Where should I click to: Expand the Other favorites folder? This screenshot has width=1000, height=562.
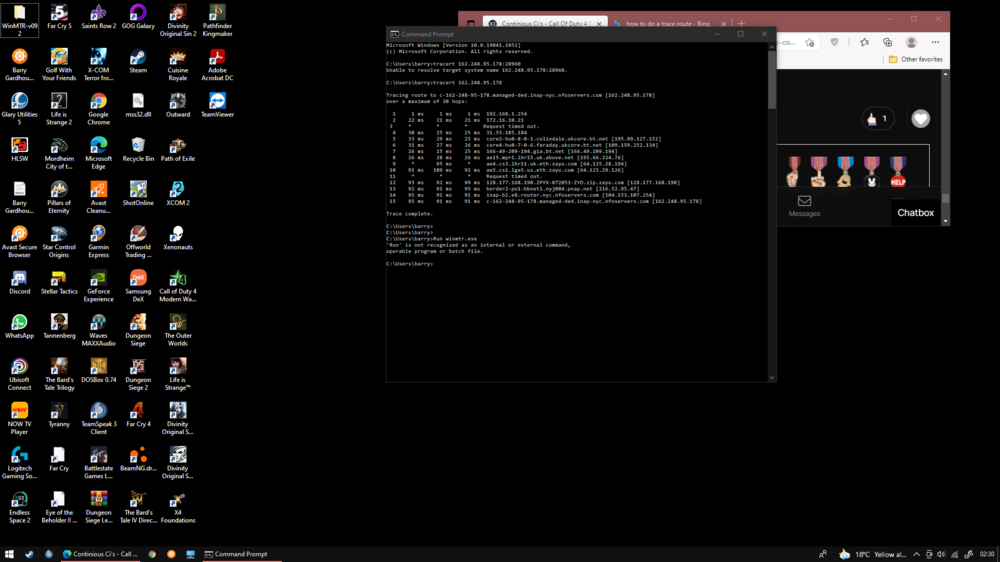click(x=915, y=59)
